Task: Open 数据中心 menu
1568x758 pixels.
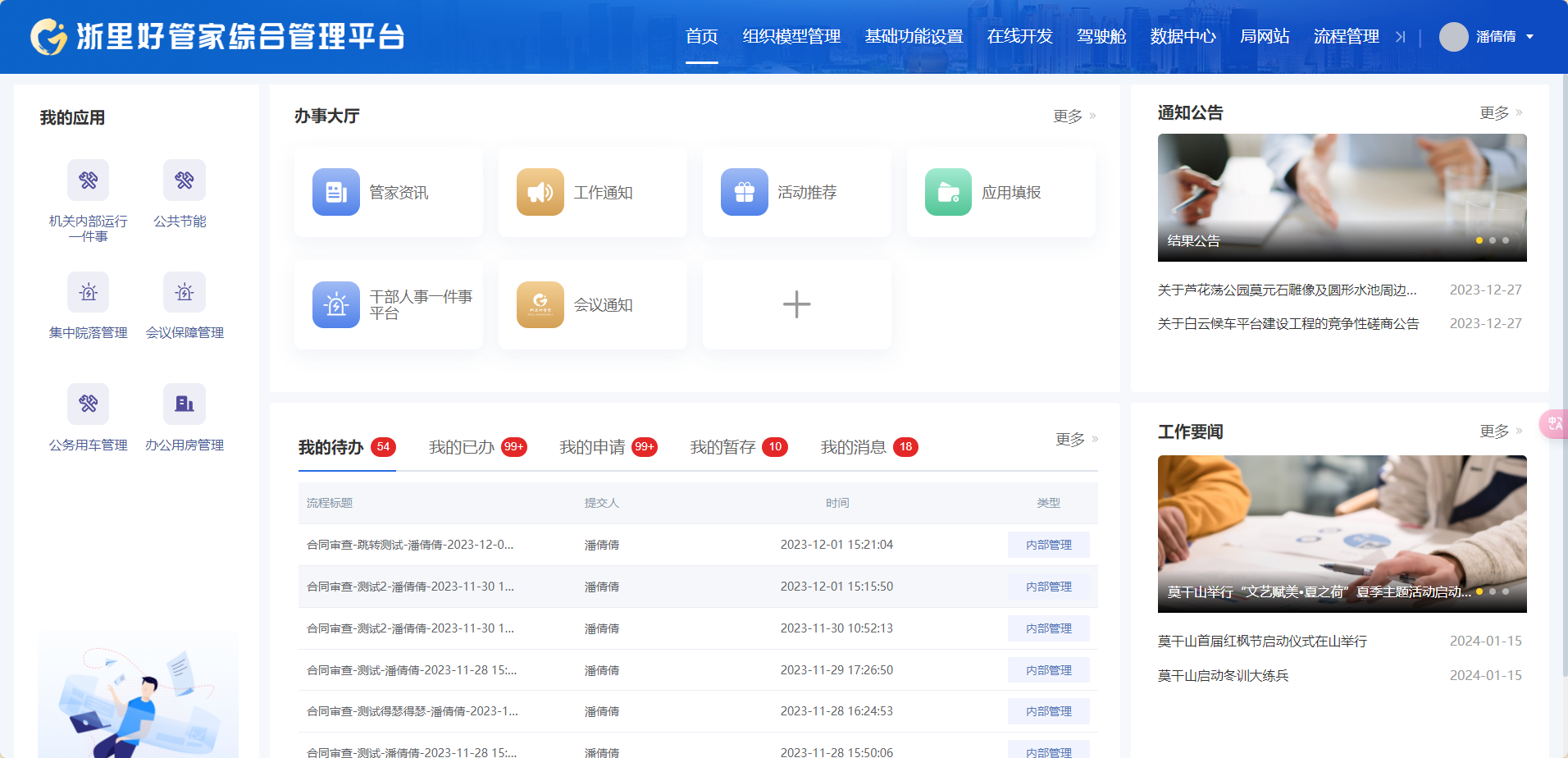Action: (x=1183, y=37)
